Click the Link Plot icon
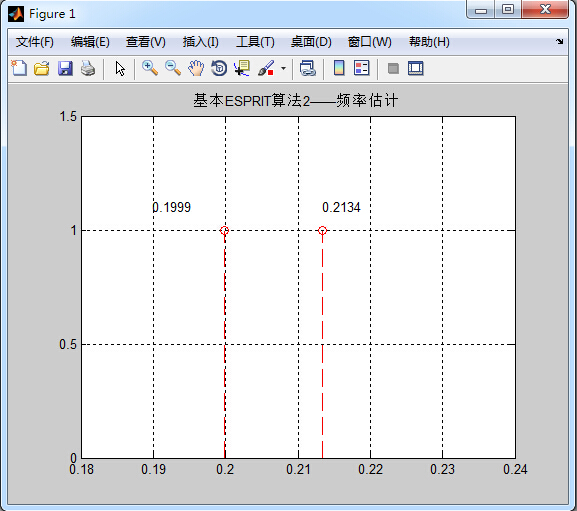 (x=308, y=68)
